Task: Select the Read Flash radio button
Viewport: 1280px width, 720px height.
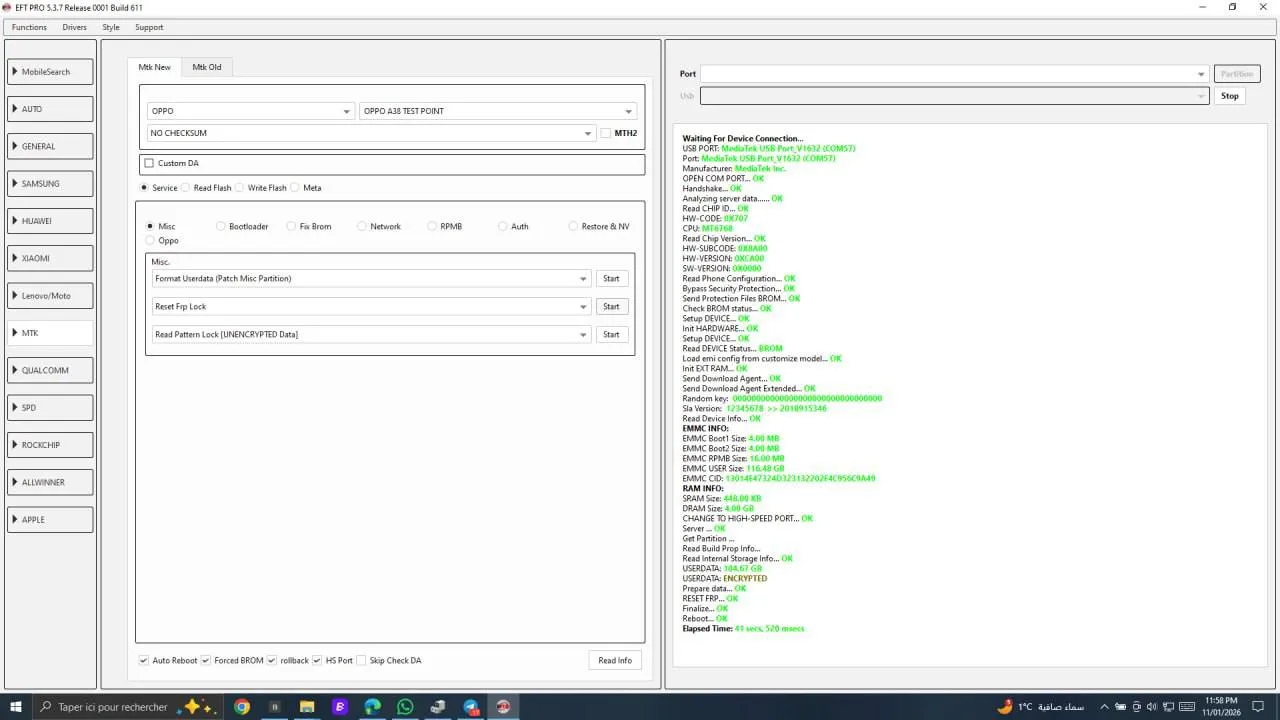Action: coord(186,188)
